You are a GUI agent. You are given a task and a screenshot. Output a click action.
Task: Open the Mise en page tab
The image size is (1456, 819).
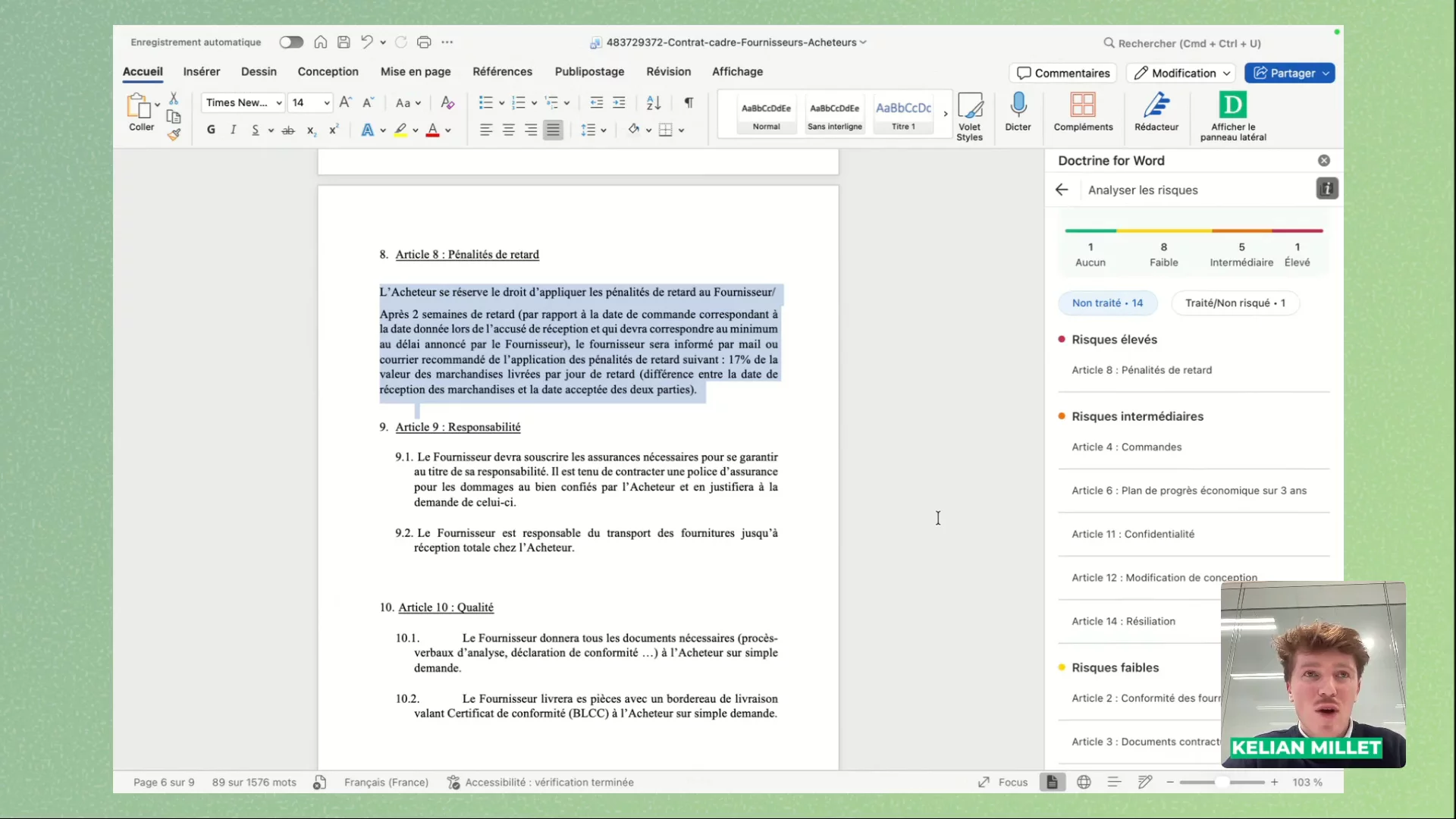416,71
